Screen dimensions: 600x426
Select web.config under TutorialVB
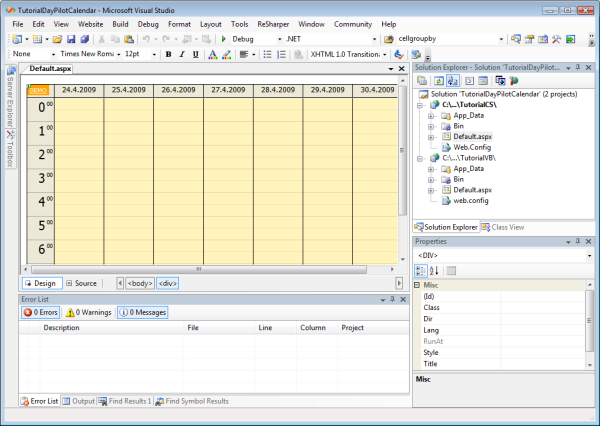point(471,201)
